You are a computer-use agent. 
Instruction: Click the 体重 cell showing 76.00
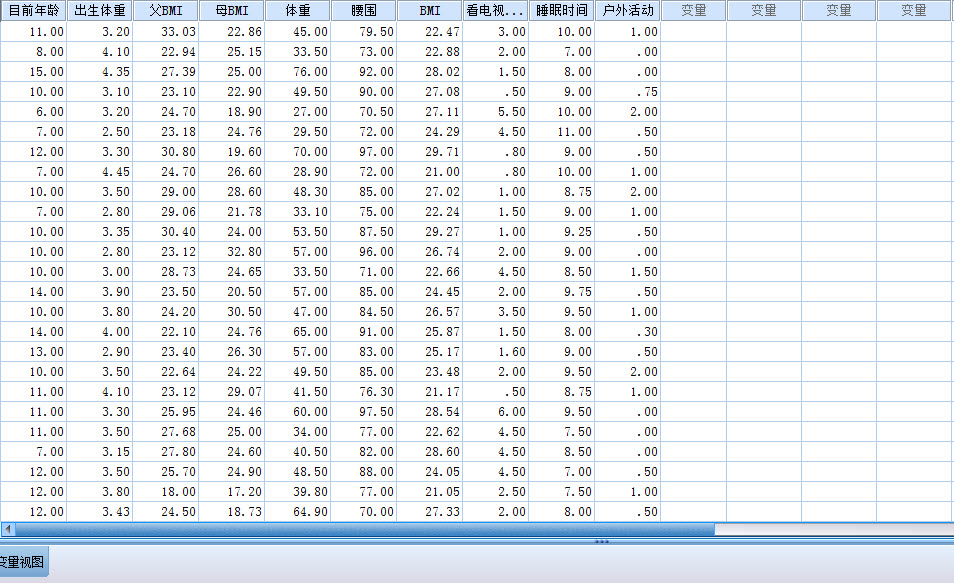click(x=298, y=72)
